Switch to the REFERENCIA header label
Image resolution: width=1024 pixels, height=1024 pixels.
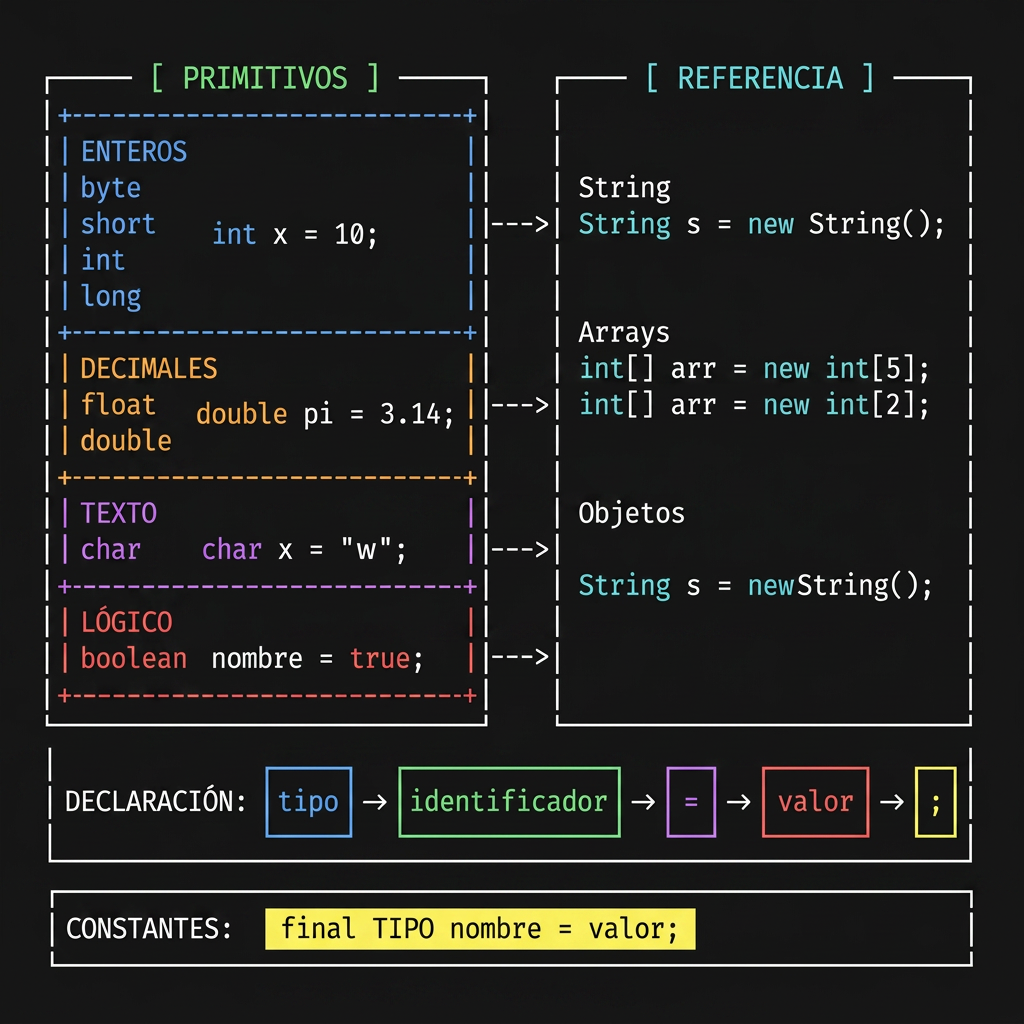coord(760,79)
